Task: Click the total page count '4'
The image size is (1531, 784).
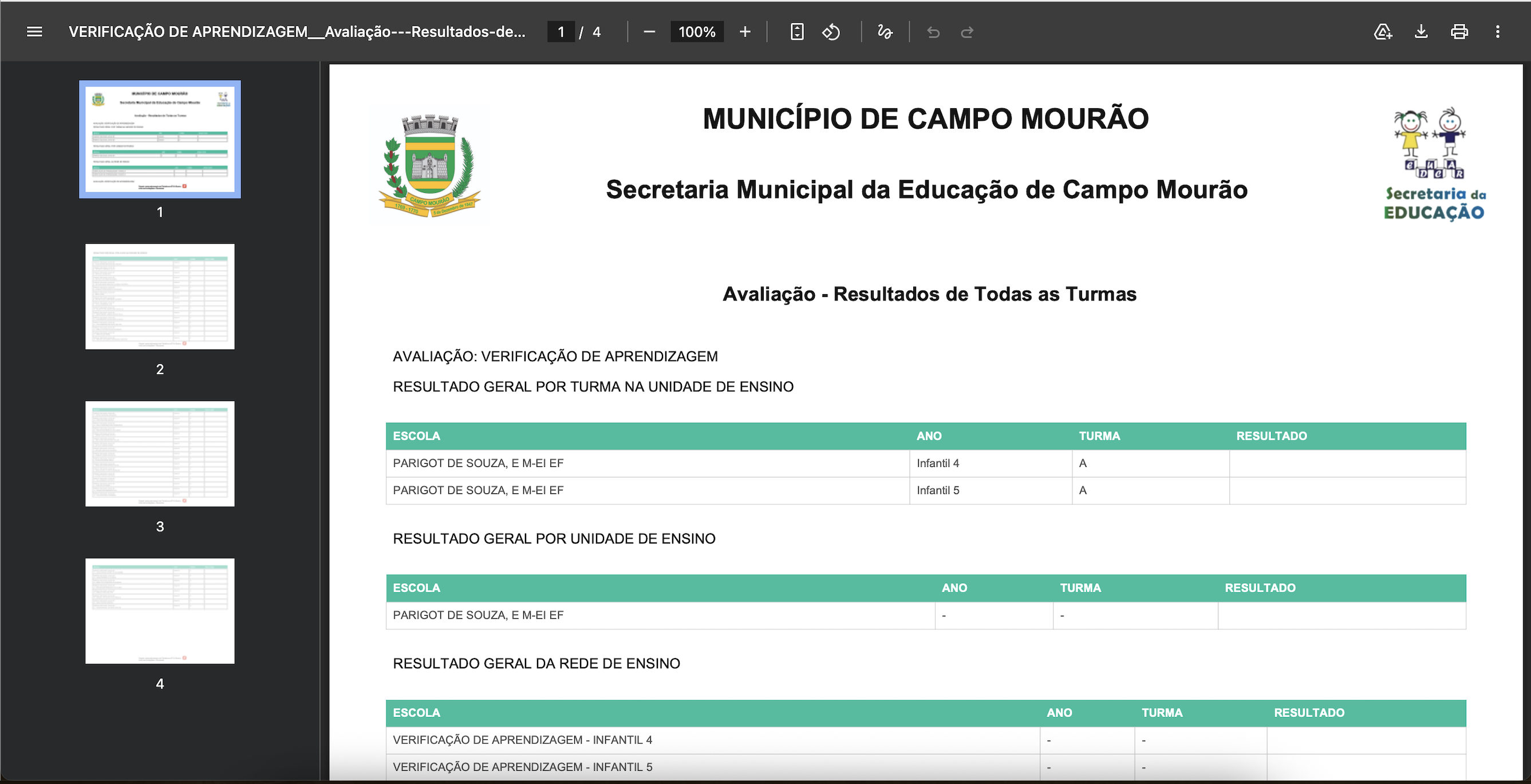Action: pyautogui.click(x=597, y=32)
